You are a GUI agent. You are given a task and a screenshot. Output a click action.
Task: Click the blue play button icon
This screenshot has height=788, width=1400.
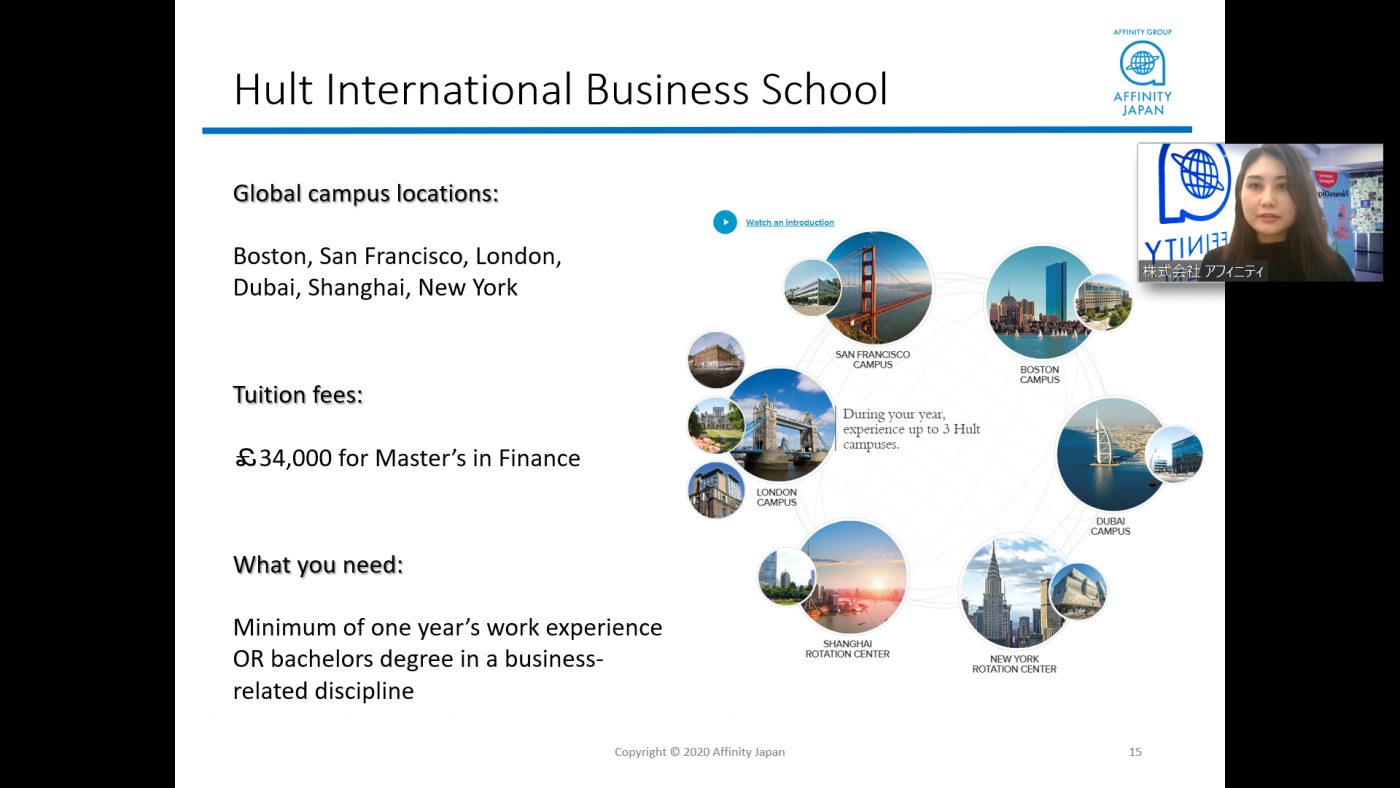(x=725, y=222)
